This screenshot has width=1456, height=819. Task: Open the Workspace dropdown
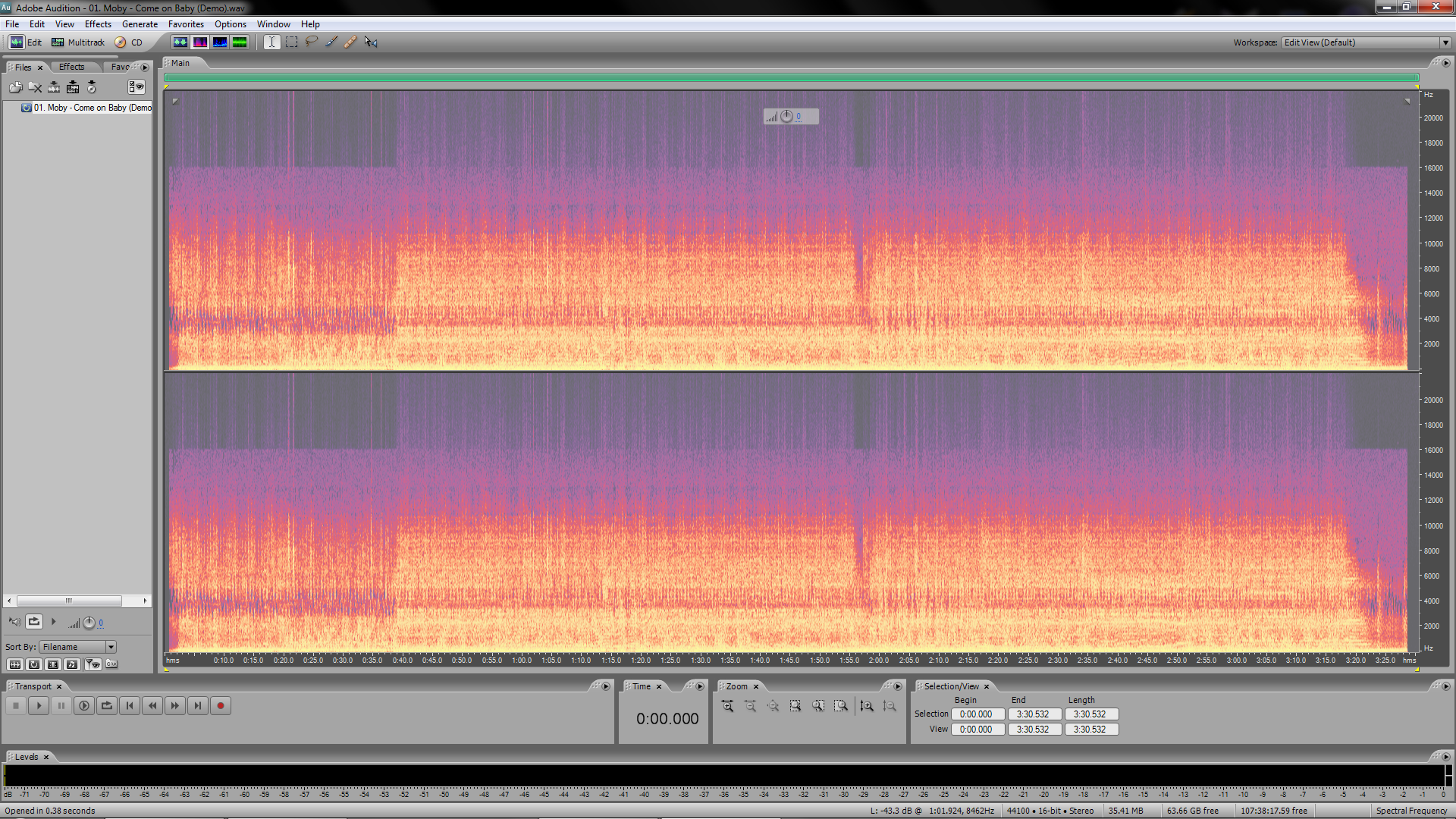(x=1445, y=42)
